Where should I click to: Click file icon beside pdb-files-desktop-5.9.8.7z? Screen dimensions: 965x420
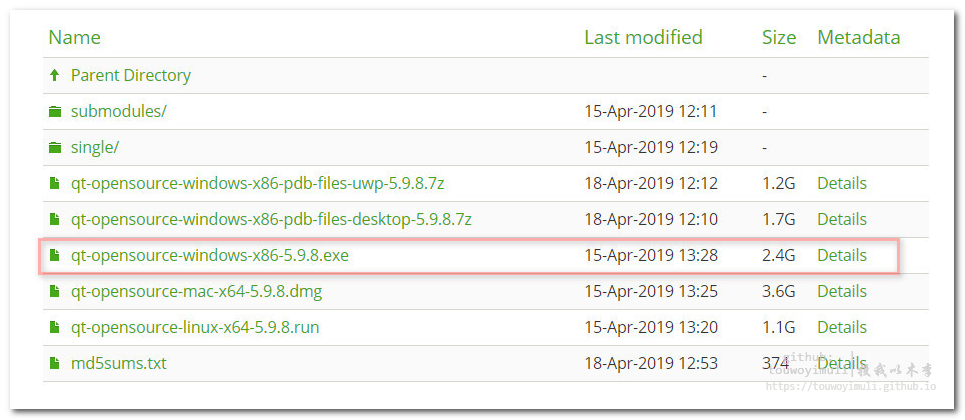click(55, 219)
